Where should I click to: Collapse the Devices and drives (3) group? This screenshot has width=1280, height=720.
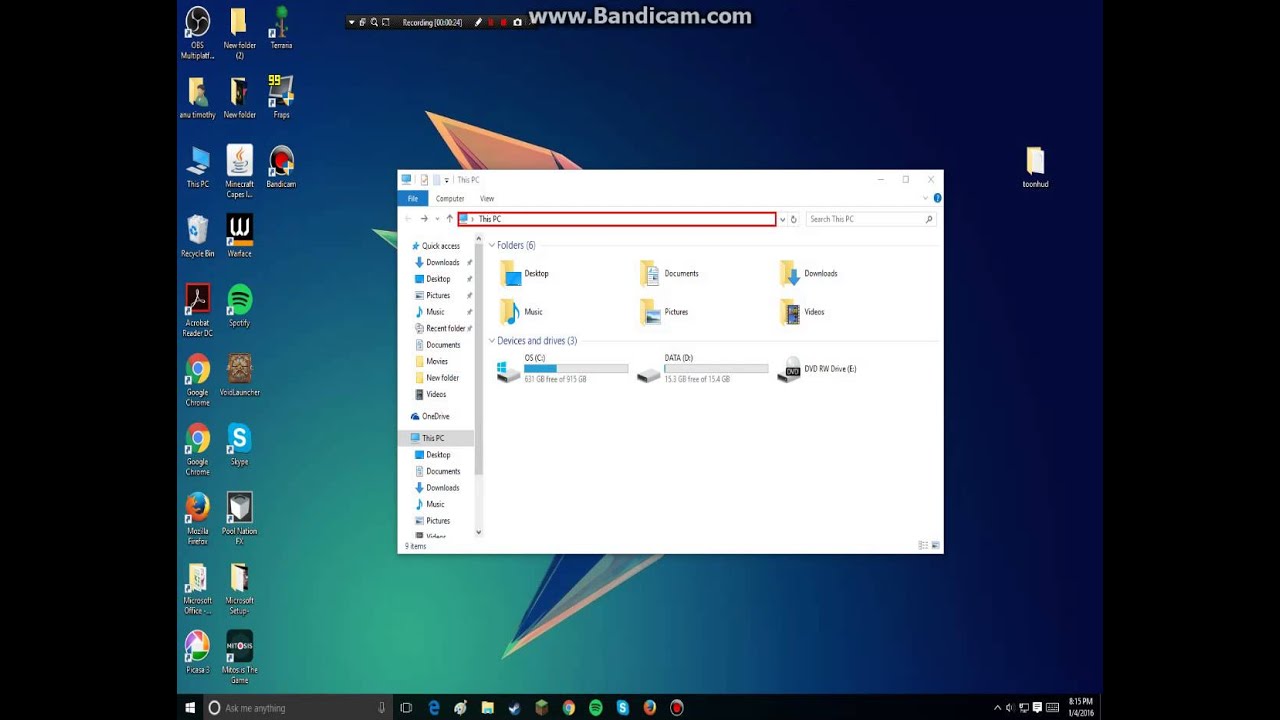(492, 341)
